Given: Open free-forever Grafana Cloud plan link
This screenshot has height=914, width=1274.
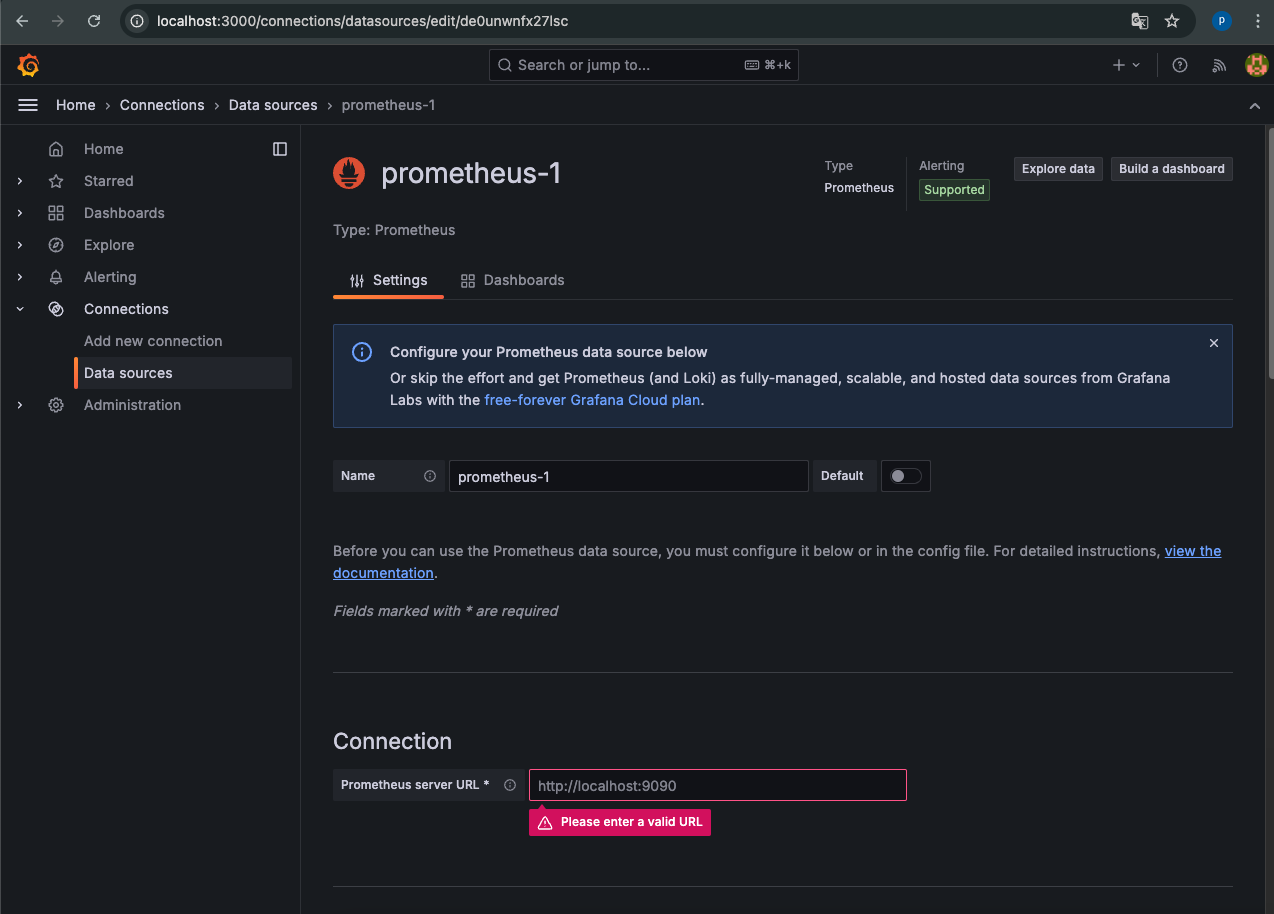Looking at the screenshot, I should 592,400.
